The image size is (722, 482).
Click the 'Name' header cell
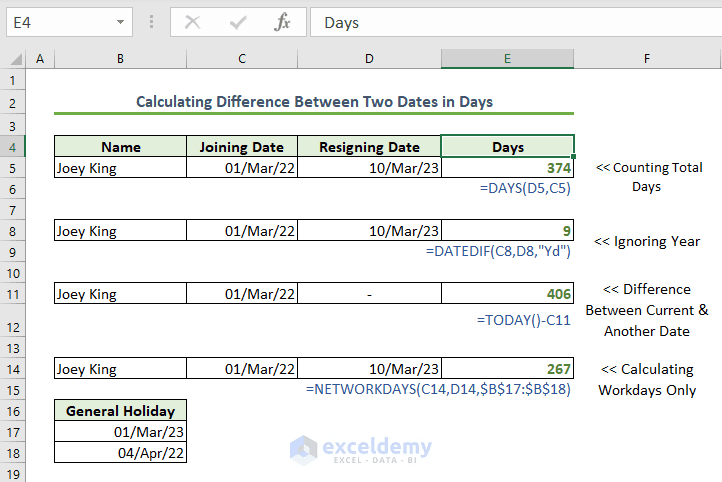[121, 147]
